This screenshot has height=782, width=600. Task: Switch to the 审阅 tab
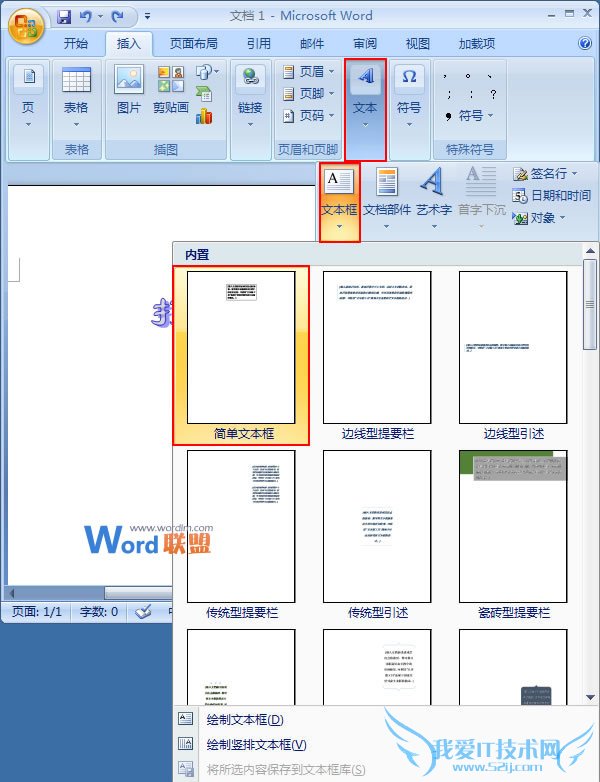(365, 44)
